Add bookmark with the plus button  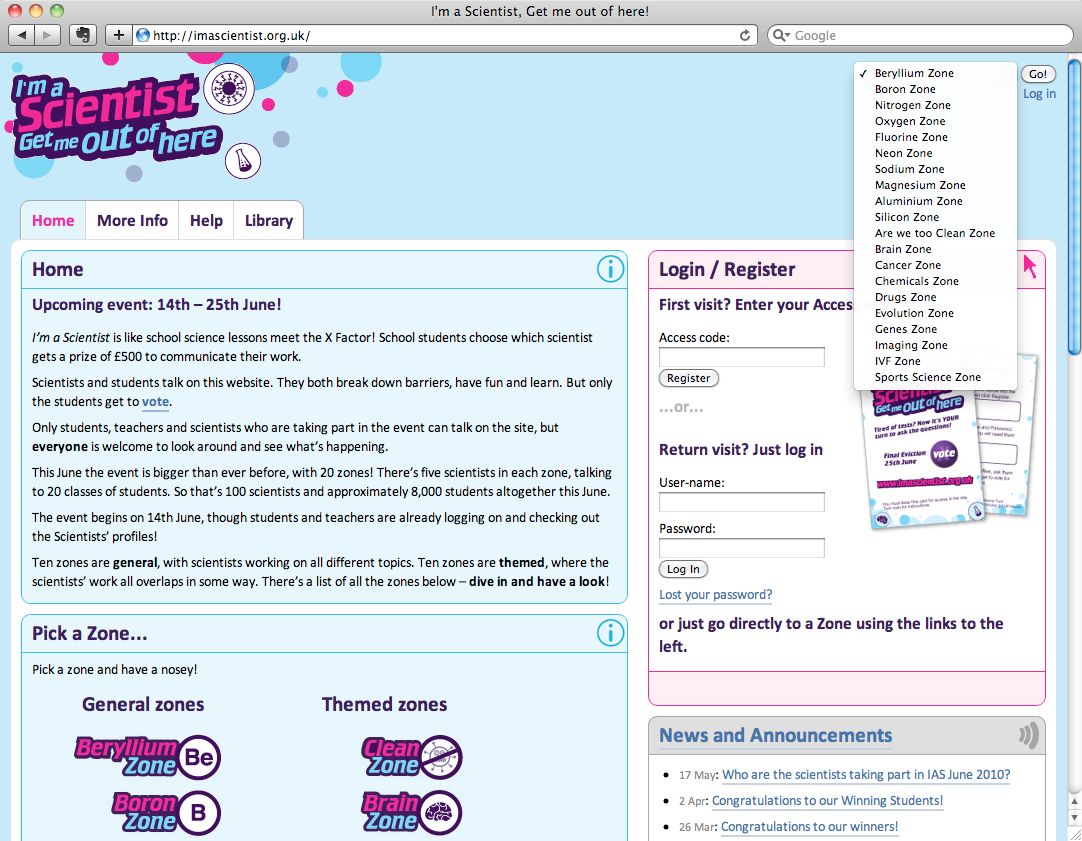pyautogui.click(x=119, y=34)
